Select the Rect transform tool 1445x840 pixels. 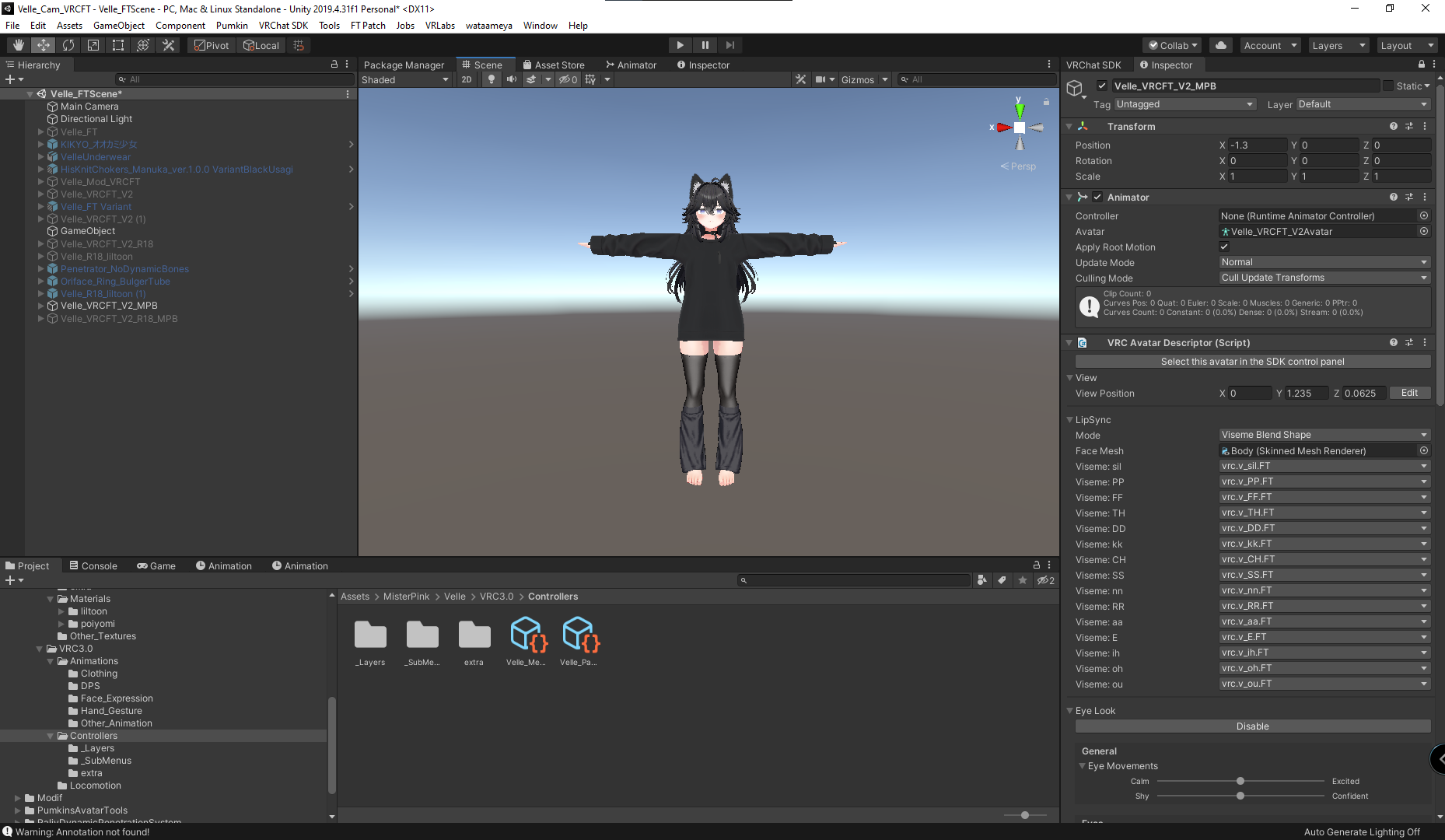click(x=117, y=45)
